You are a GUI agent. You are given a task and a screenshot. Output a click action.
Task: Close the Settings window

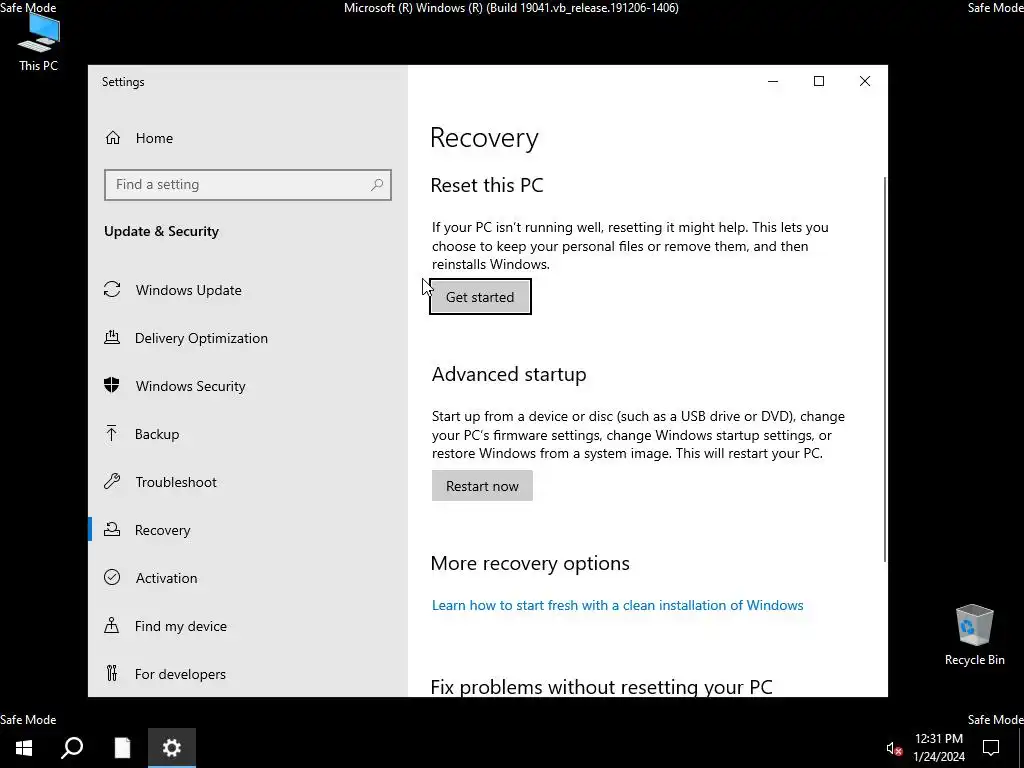click(x=865, y=81)
